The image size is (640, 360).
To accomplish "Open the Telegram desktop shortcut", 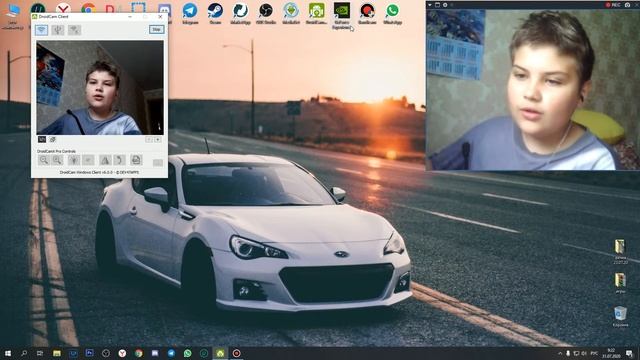I will 190,13.
